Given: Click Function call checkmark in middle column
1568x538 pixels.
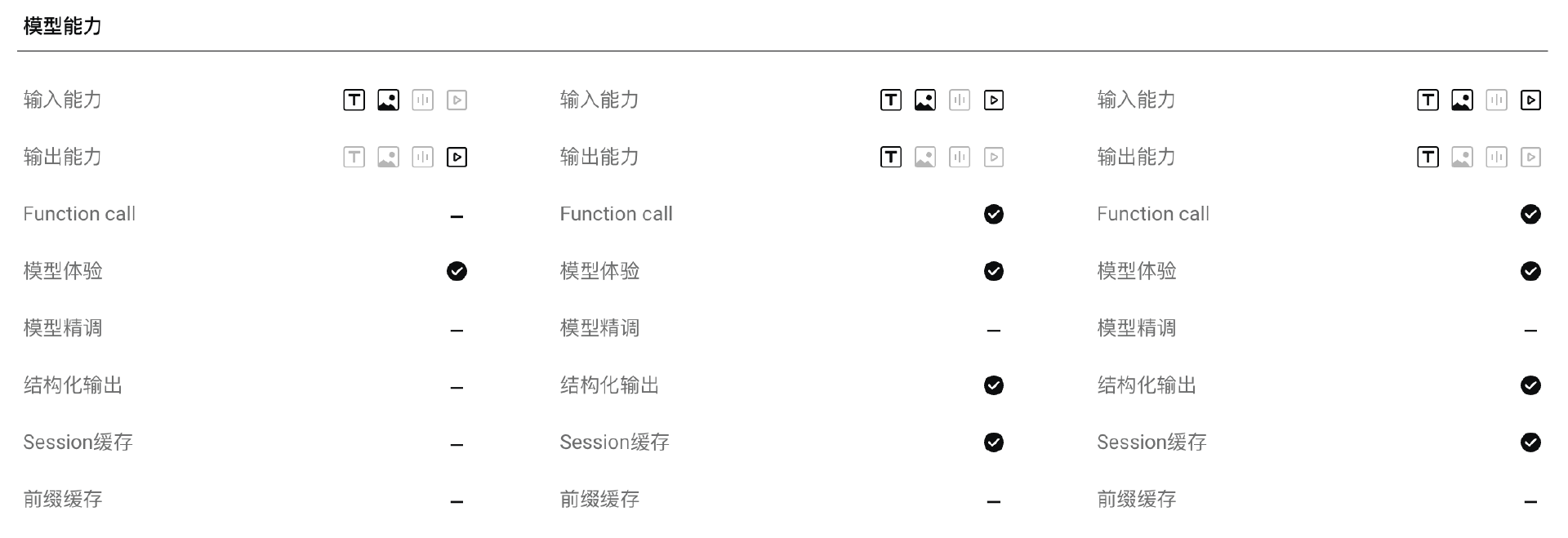Looking at the screenshot, I should click(x=993, y=214).
